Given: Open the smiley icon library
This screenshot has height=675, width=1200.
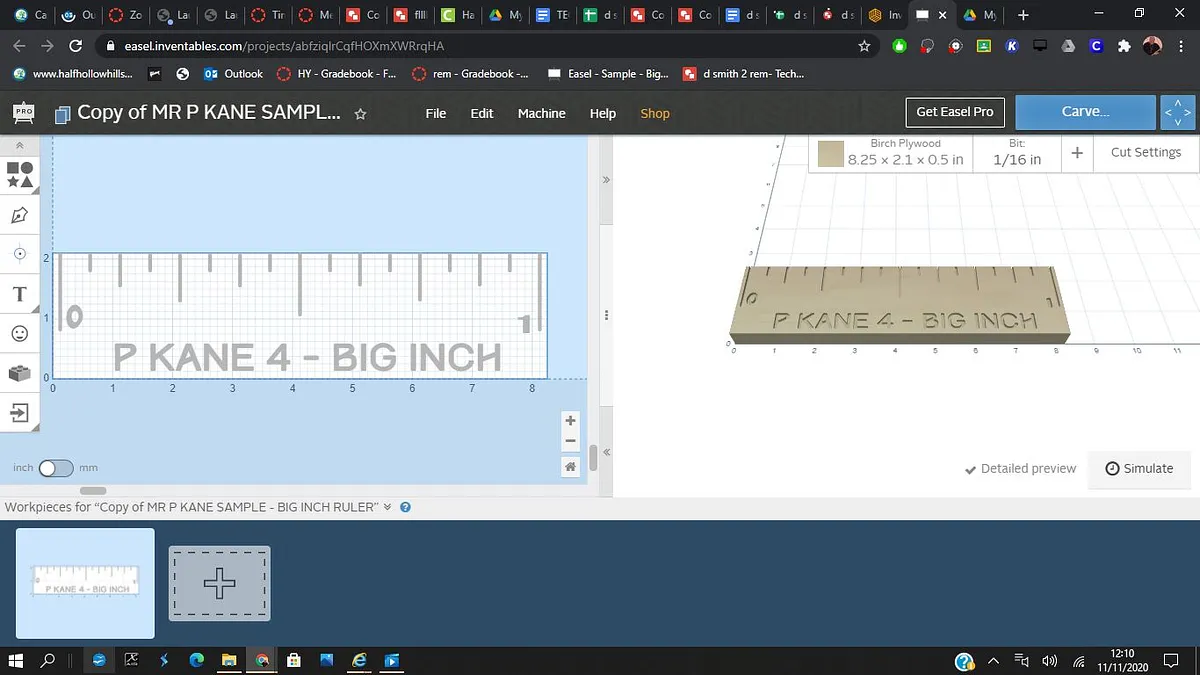Looking at the screenshot, I should 20,333.
